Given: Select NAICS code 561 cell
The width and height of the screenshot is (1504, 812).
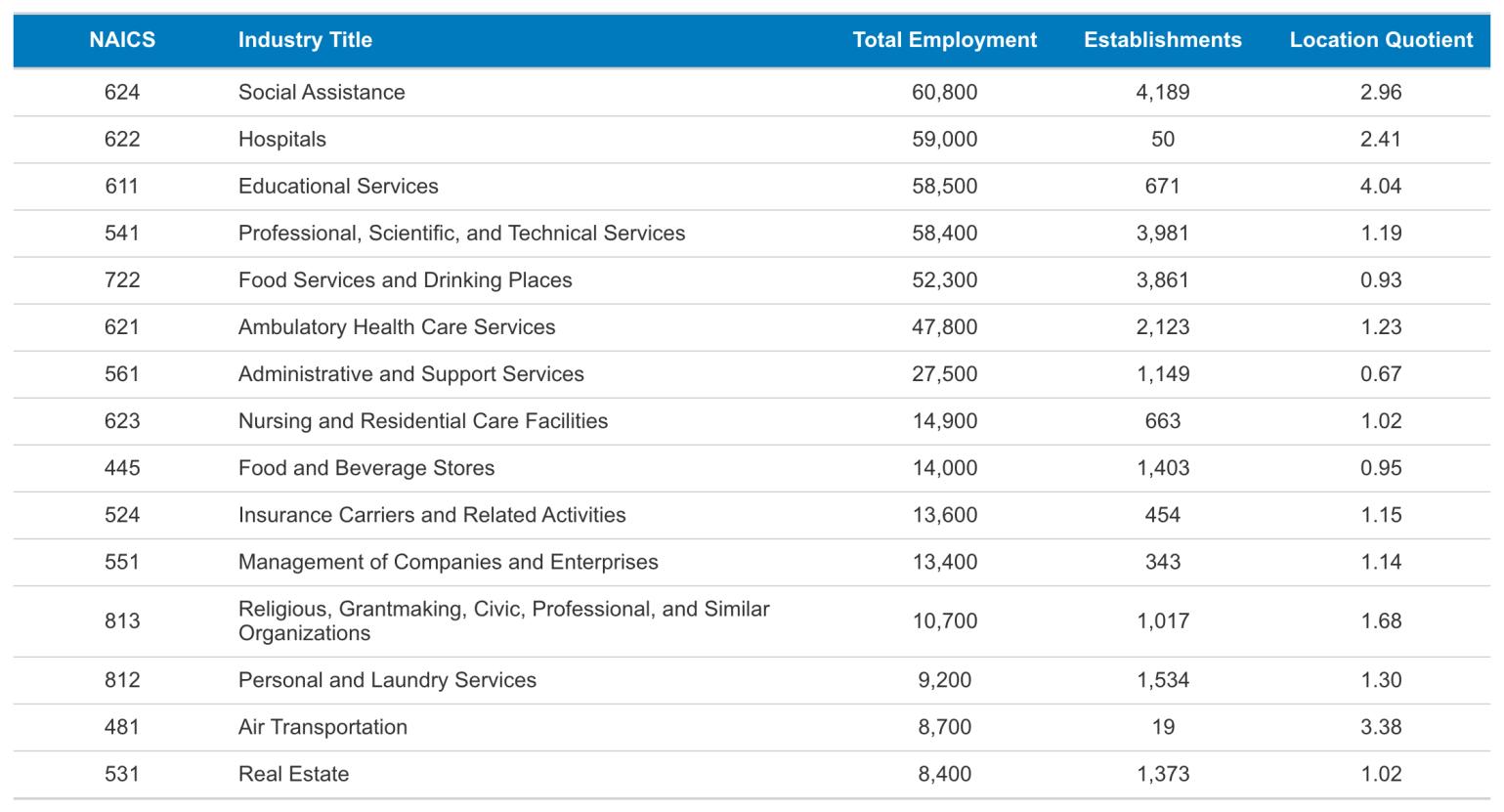Looking at the screenshot, I should pyautogui.click(x=122, y=373).
